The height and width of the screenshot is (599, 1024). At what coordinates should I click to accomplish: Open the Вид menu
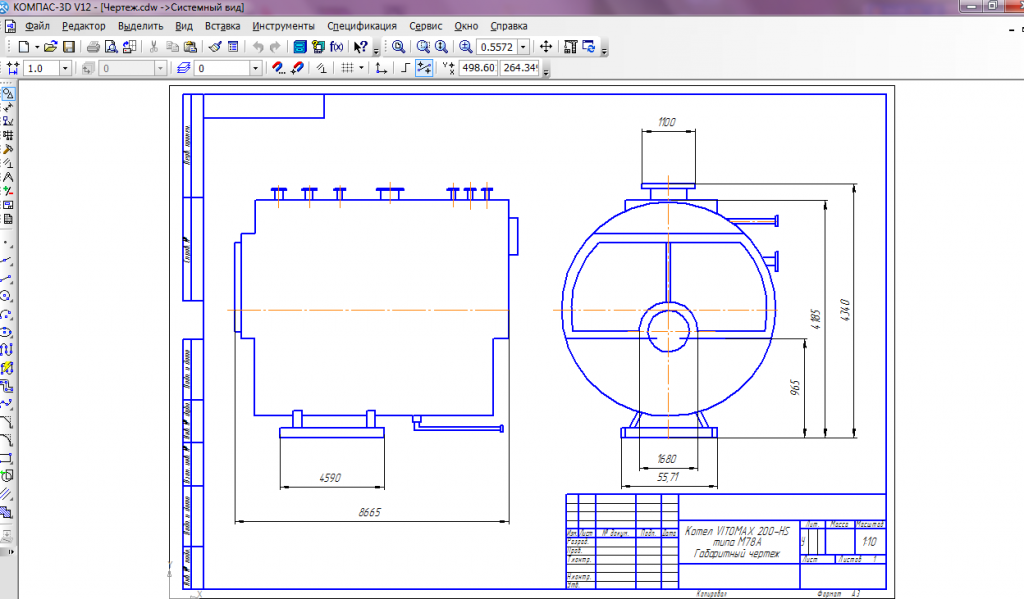[x=184, y=26]
